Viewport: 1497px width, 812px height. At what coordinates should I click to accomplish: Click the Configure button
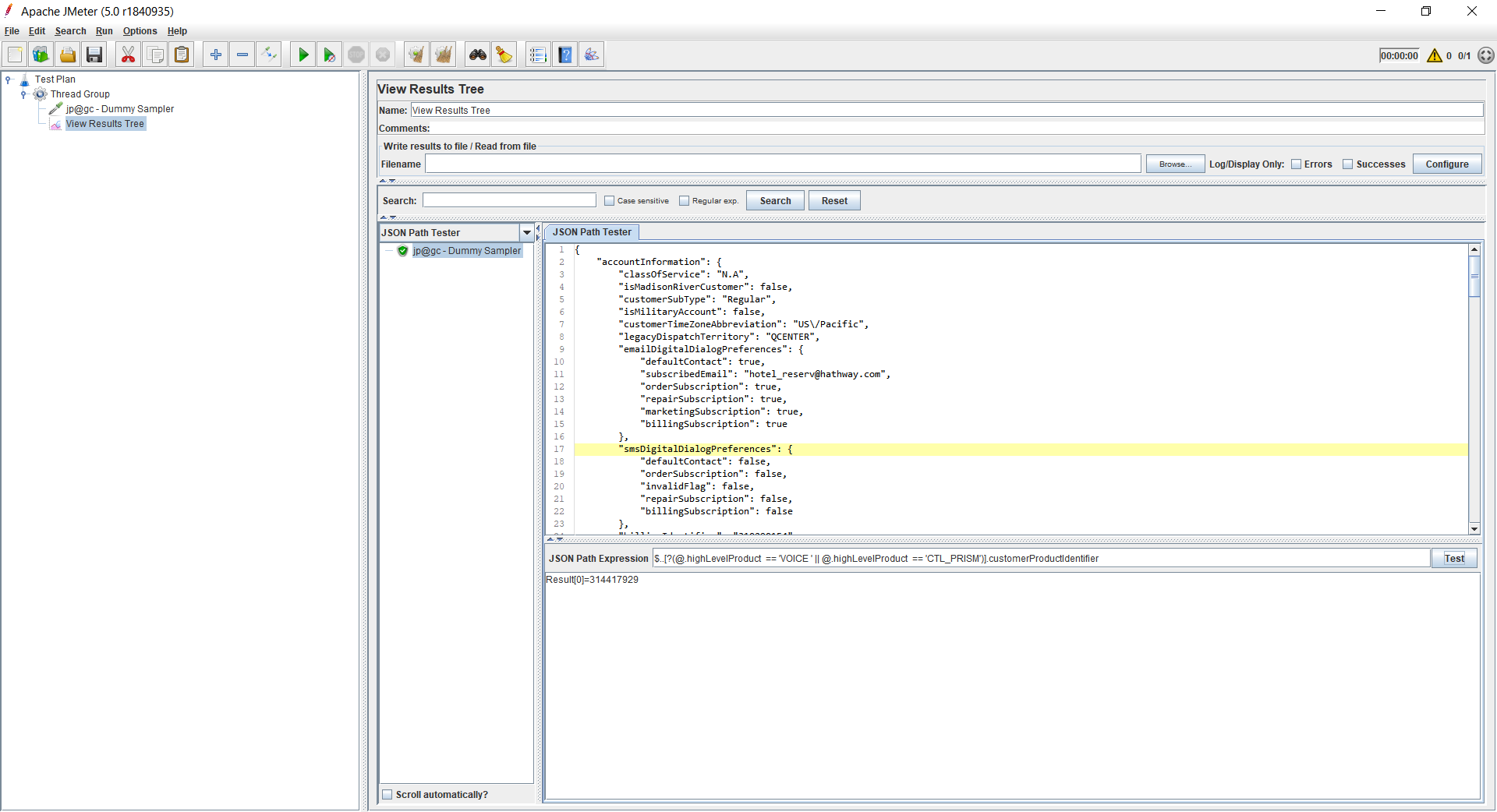[x=1447, y=164]
